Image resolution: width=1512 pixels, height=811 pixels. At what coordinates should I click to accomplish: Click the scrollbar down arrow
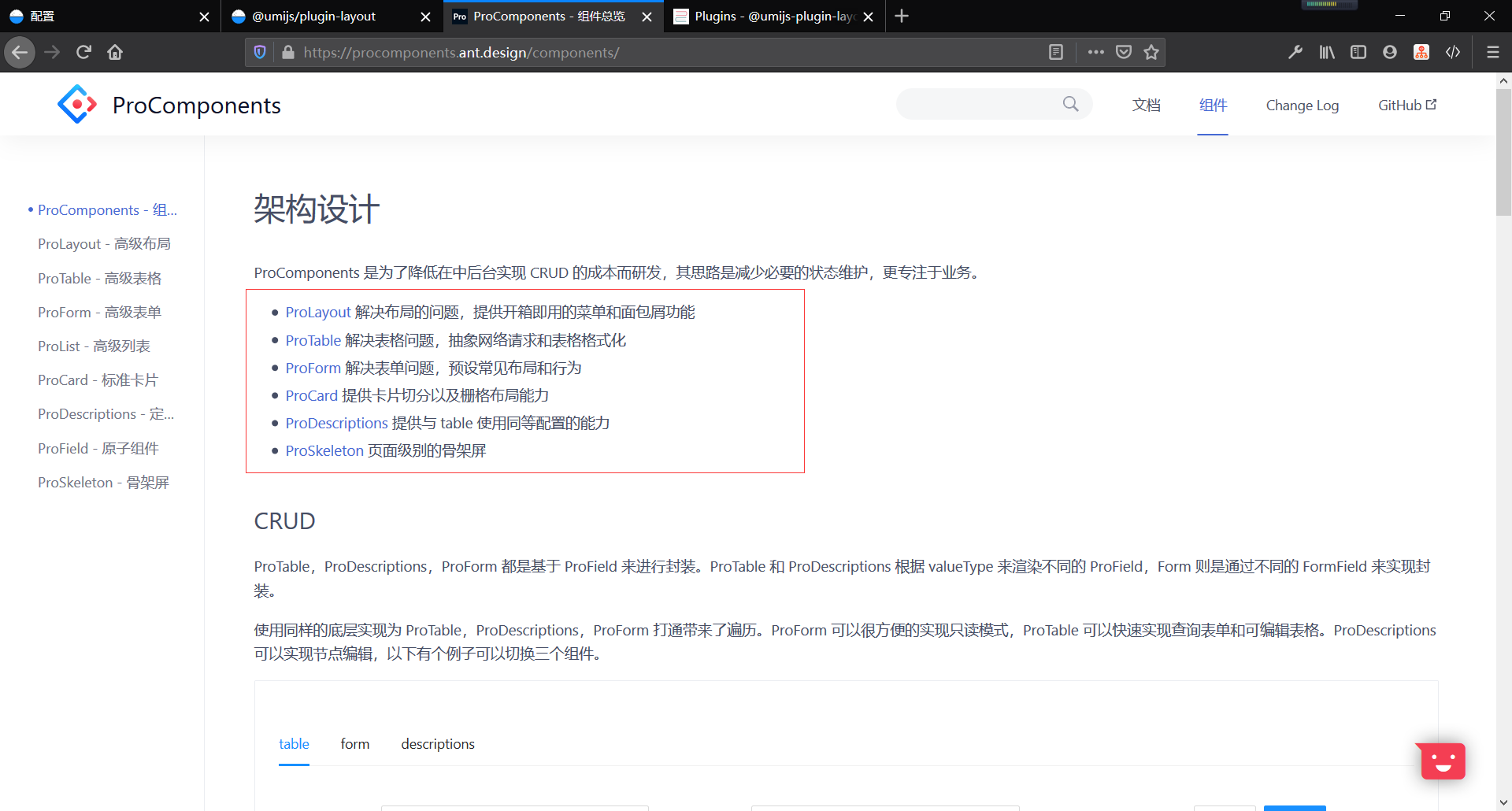[1503, 803]
